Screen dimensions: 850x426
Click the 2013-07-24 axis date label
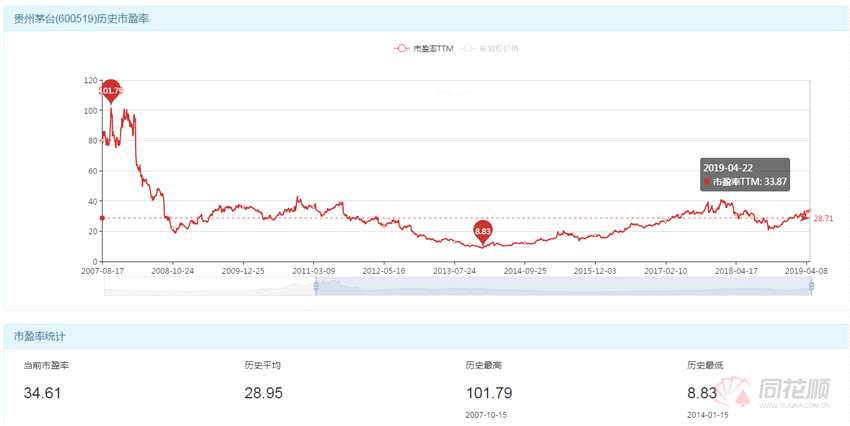[x=454, y=269]
